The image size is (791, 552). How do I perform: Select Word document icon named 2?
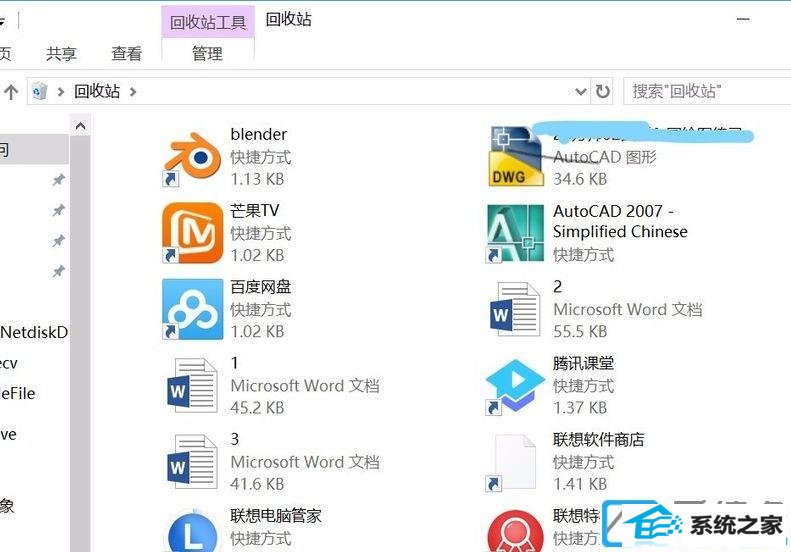[515, 309]
